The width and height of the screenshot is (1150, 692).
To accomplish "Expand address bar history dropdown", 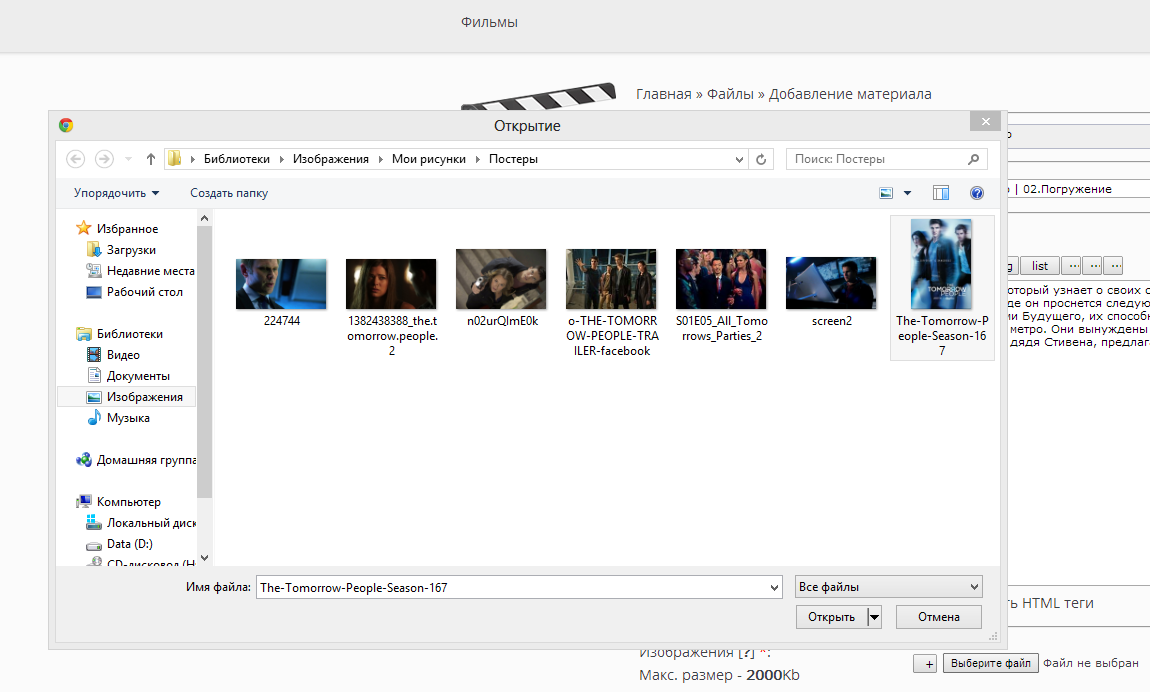I will (x=739, y=159).
